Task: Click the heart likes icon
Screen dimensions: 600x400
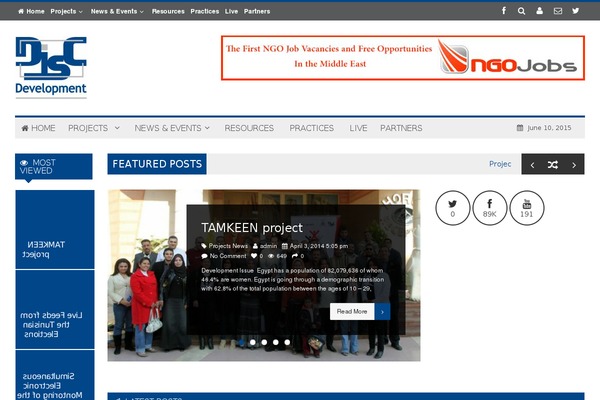Action: pos(254,256)
